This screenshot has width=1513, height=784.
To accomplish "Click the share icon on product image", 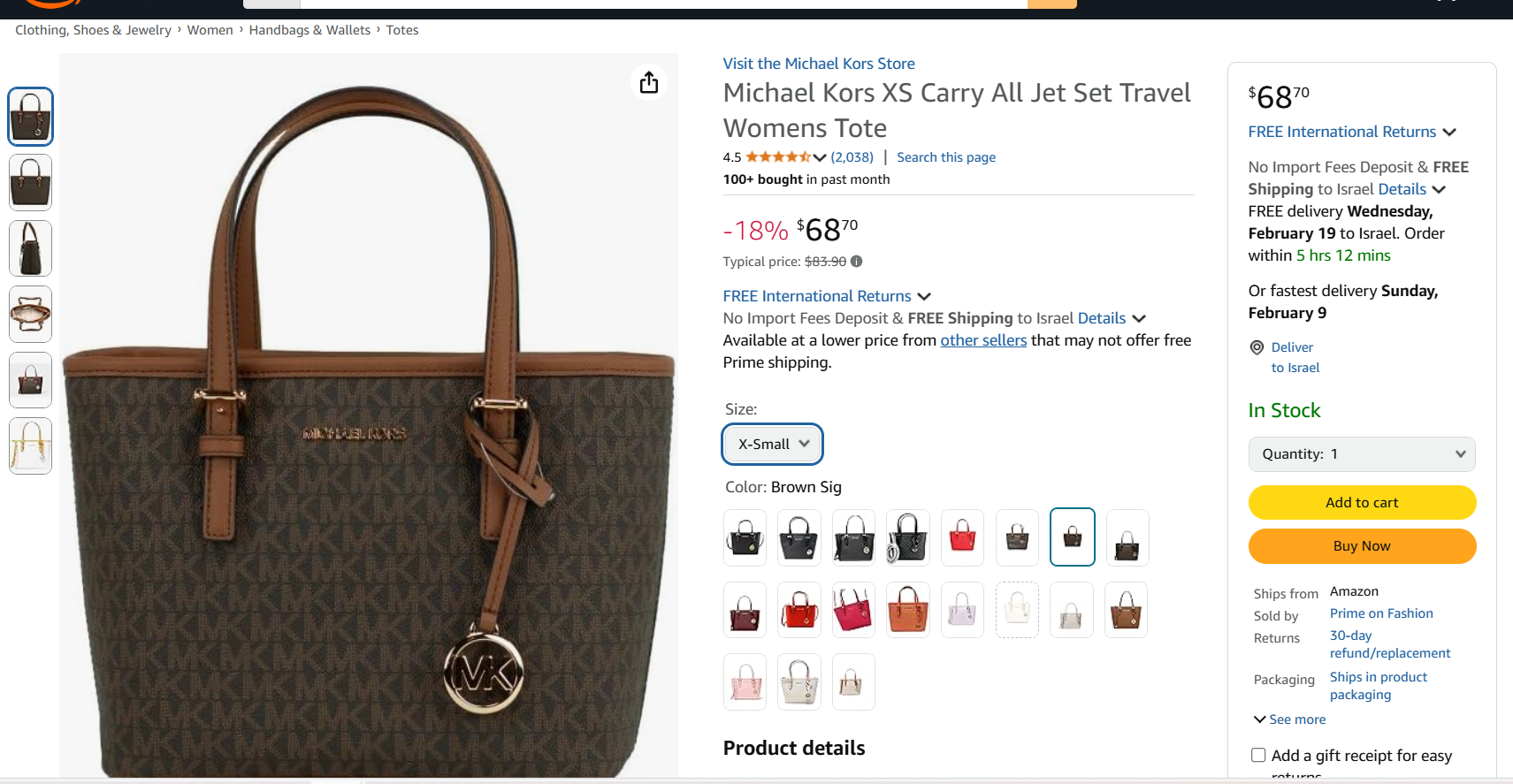I will coord(649,83).
